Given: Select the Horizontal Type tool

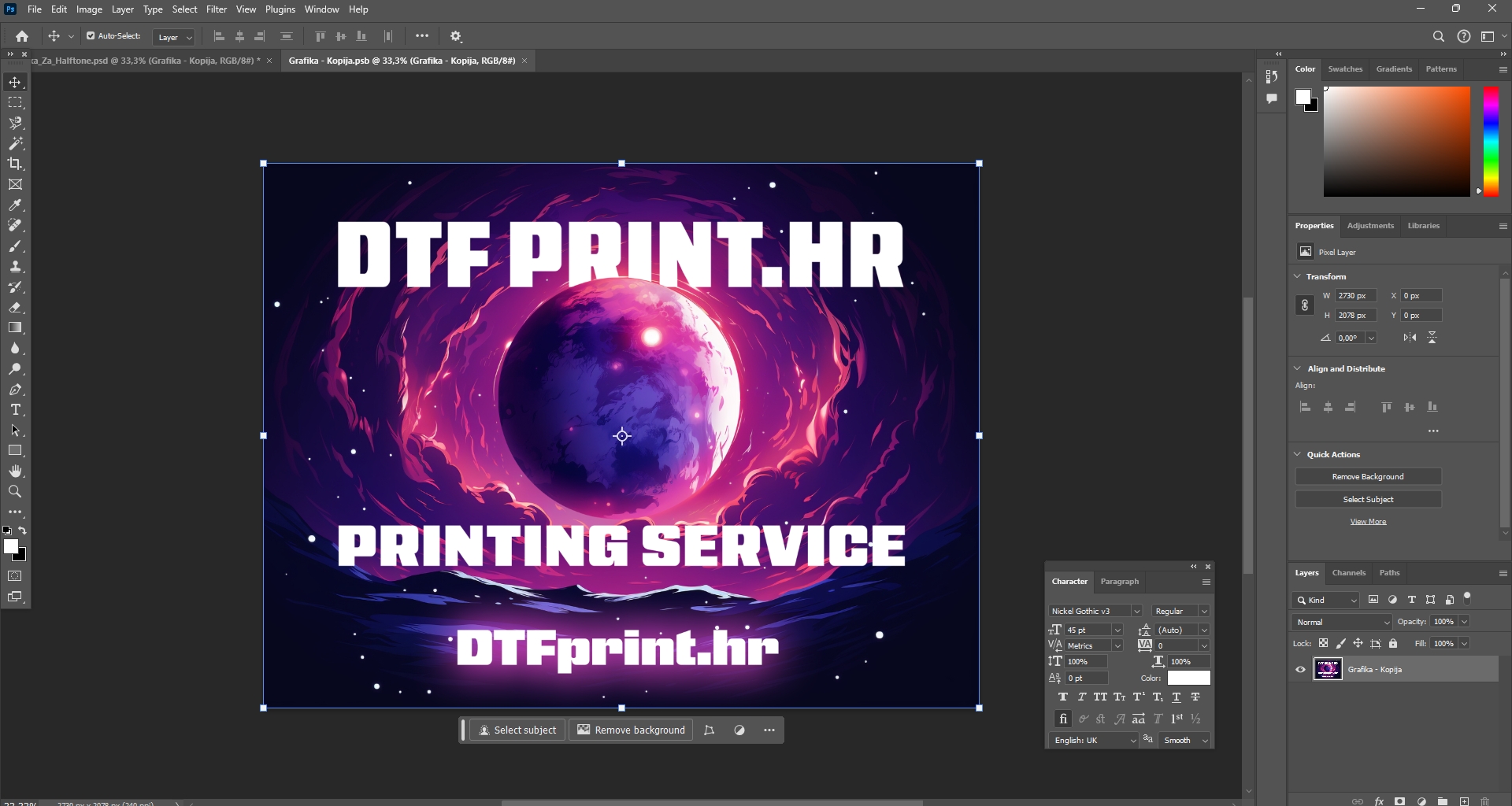Looking at the screenshot, I should (15, 409).
